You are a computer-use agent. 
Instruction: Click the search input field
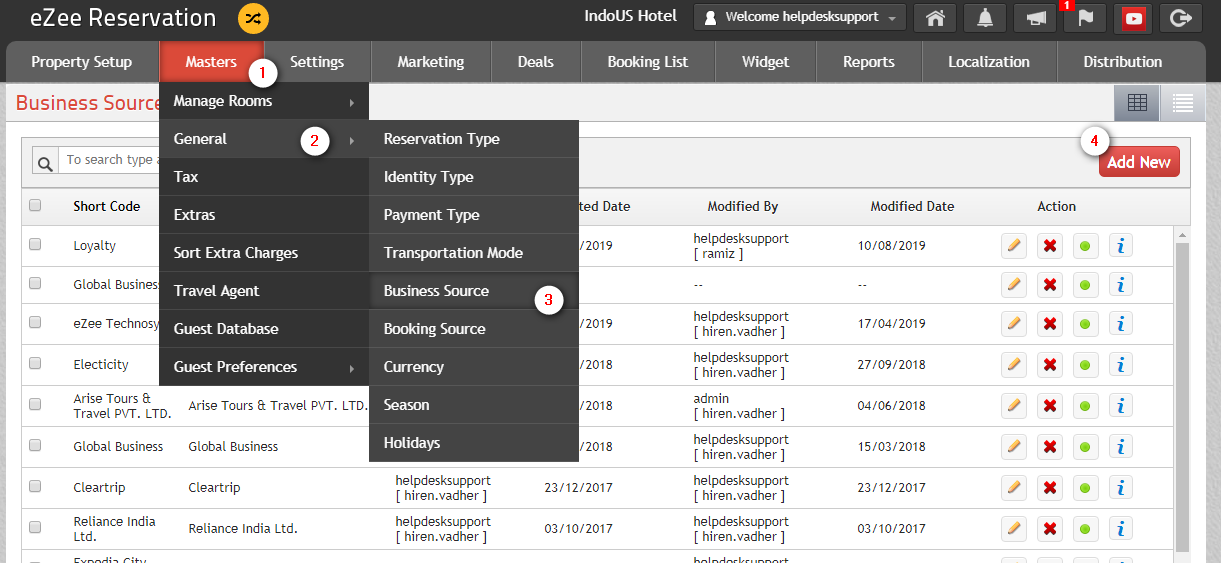click(109, 160)
